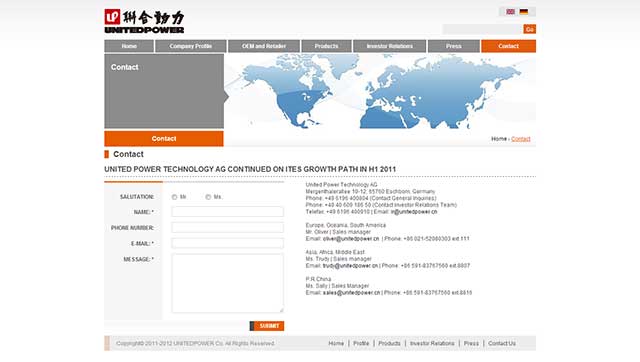Click the orange Go search button
640x362 pixels.
click(529, 29)
